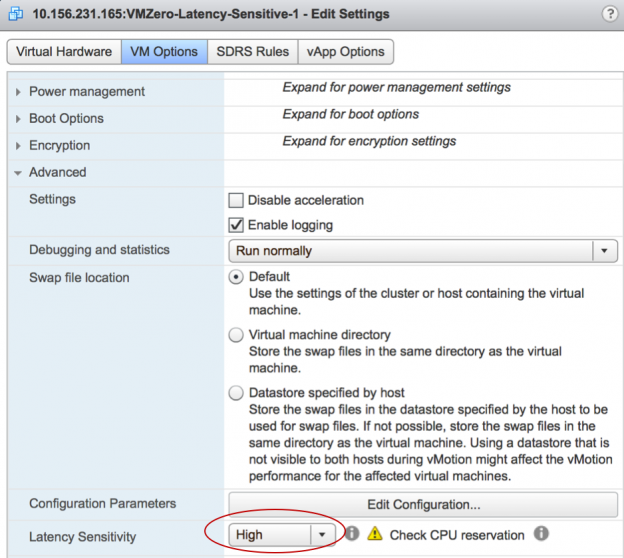Select Default swap file location
The image size is (624, 558).
coord(236,277)
